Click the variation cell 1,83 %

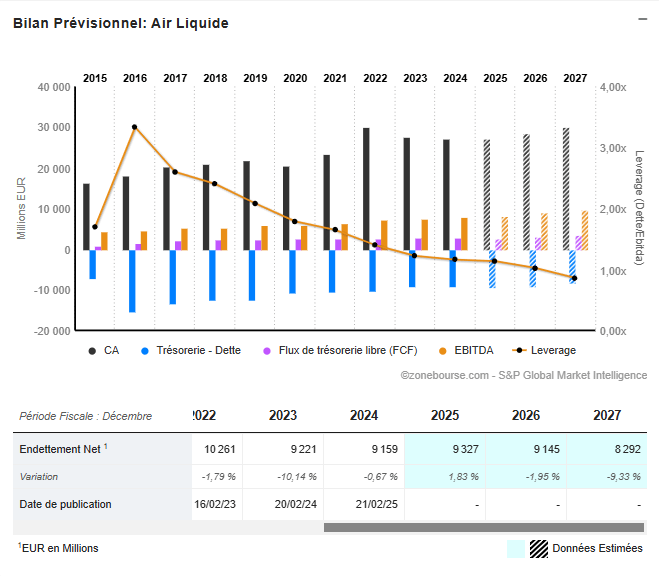point(463,477)
